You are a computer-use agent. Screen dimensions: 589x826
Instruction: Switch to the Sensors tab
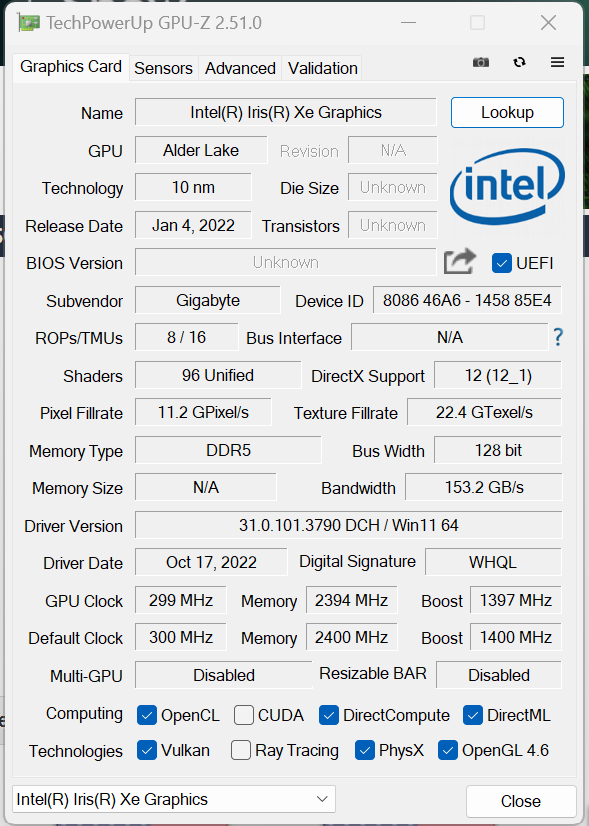click(163, 68)
